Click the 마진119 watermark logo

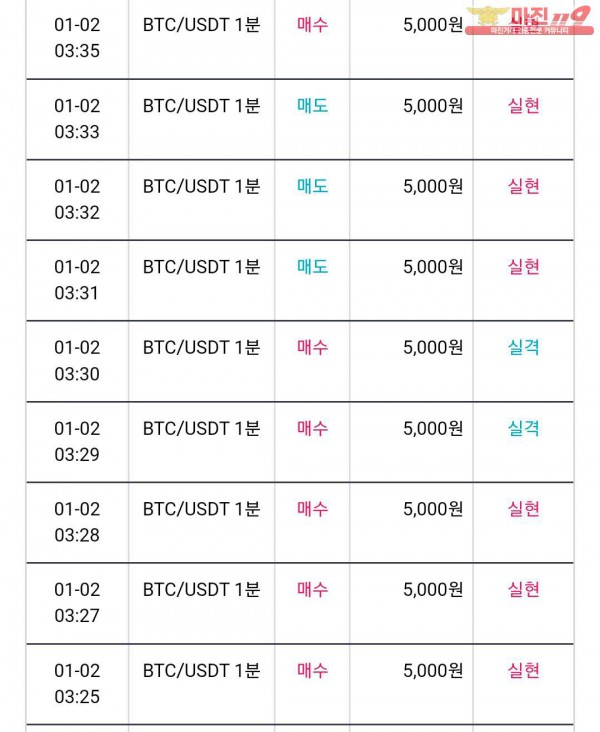tap(529, 21)
